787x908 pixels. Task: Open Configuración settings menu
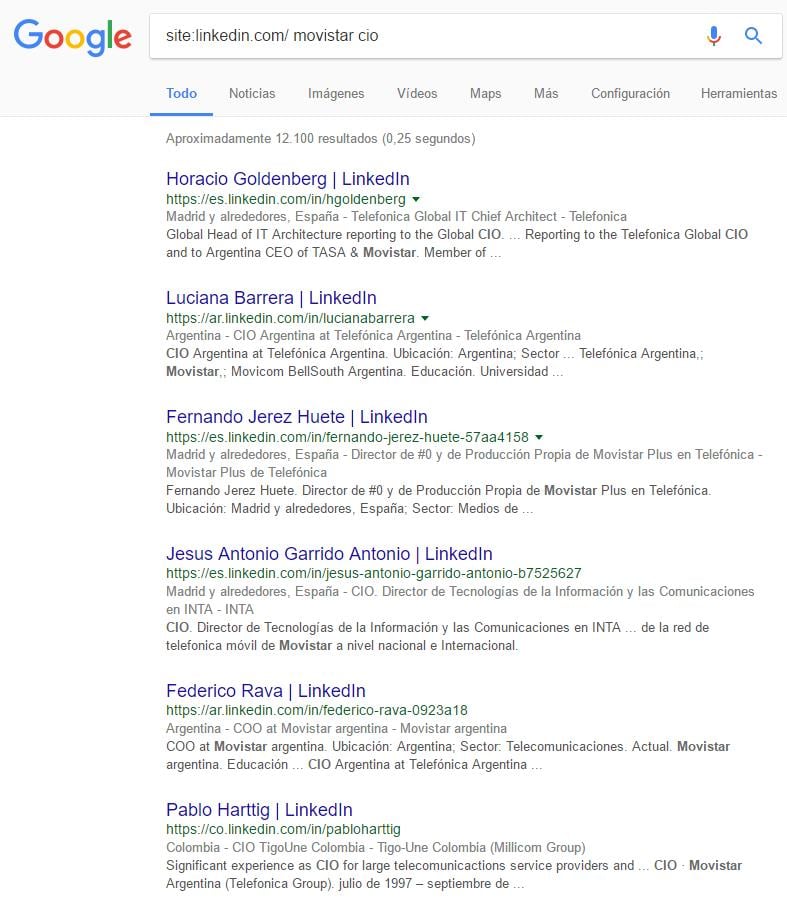tap(630, 93)
